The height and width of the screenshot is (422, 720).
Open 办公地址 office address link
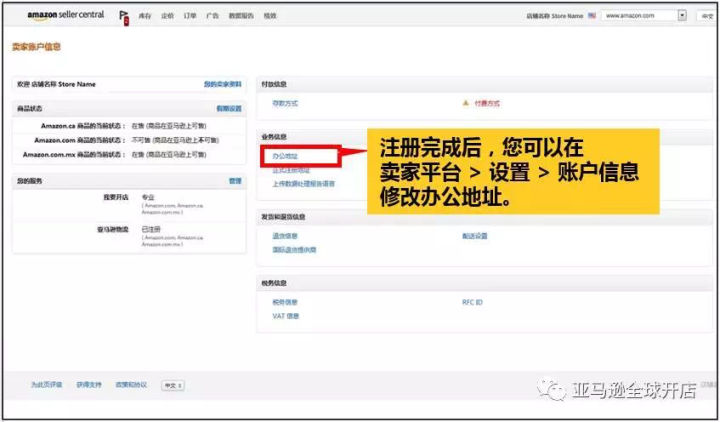click(285, 156)
